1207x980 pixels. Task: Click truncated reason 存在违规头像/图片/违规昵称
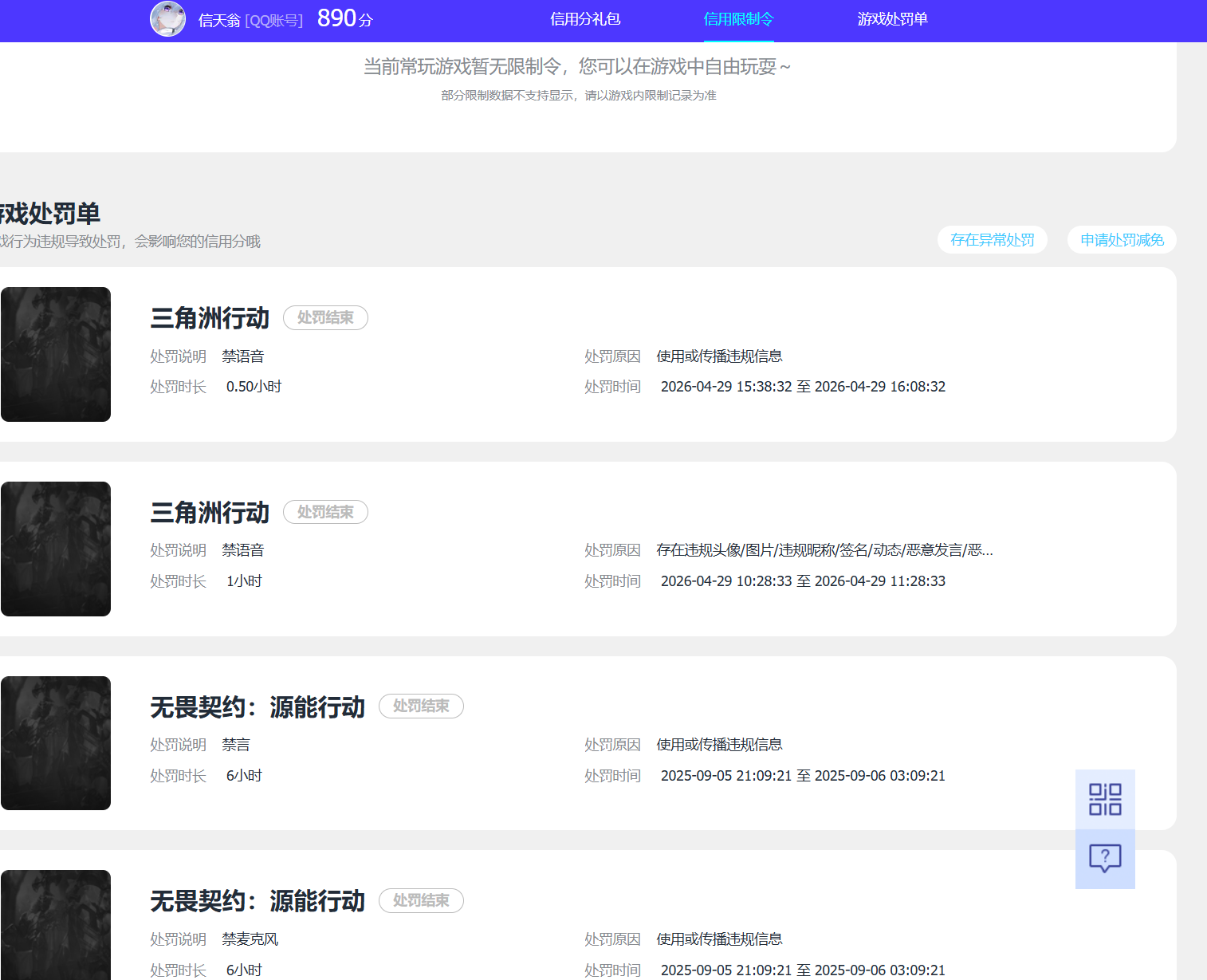824,550
